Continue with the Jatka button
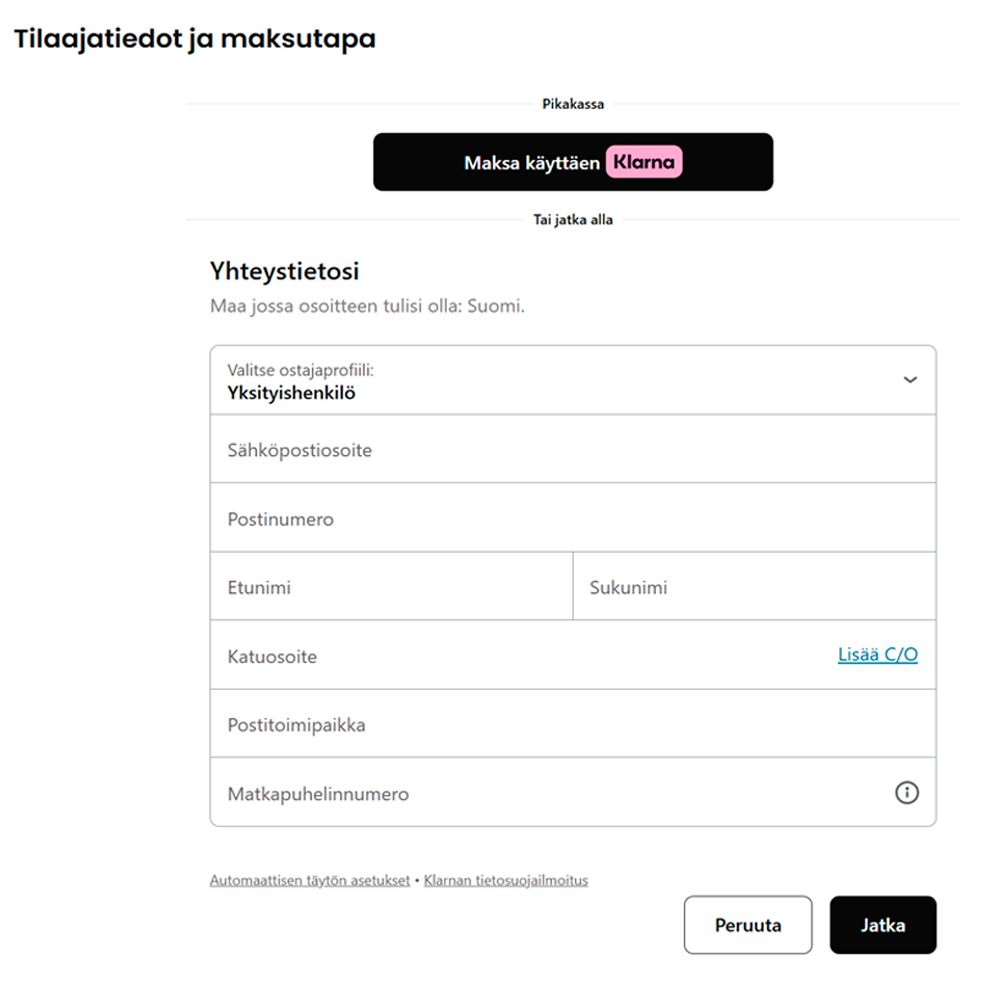1000x1000 pixels. pos(883,925)
